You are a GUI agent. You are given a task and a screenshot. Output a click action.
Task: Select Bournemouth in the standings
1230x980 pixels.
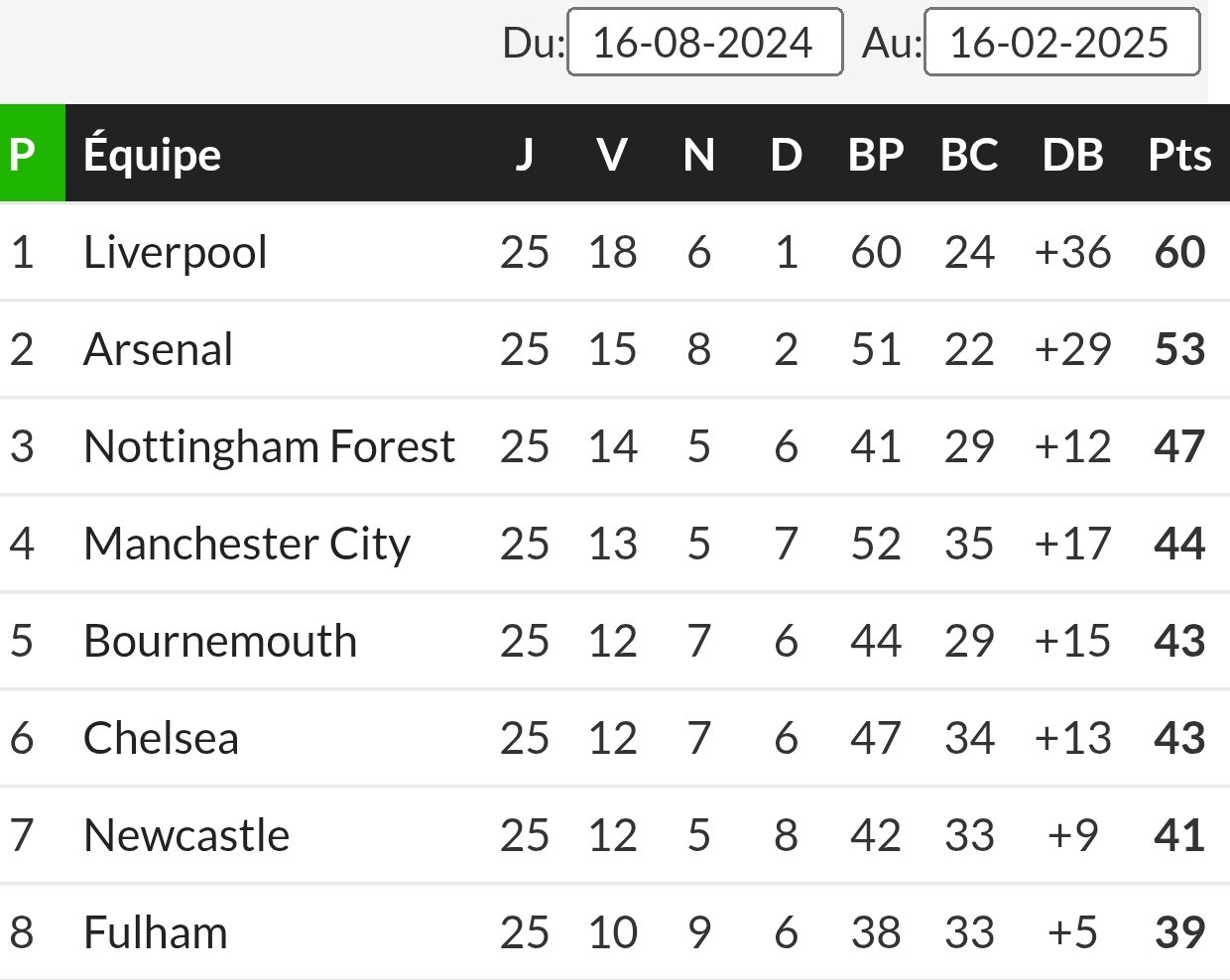(220, 641)
